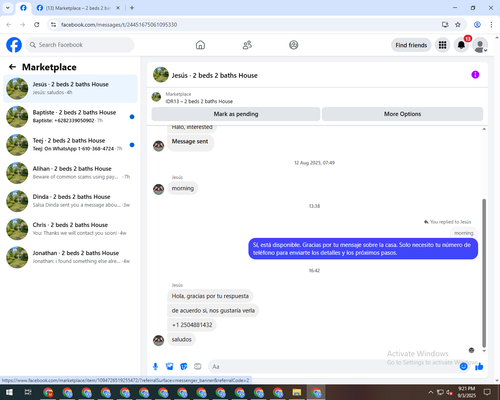Click the unread dot on Baptiste chat

point(132,117)
